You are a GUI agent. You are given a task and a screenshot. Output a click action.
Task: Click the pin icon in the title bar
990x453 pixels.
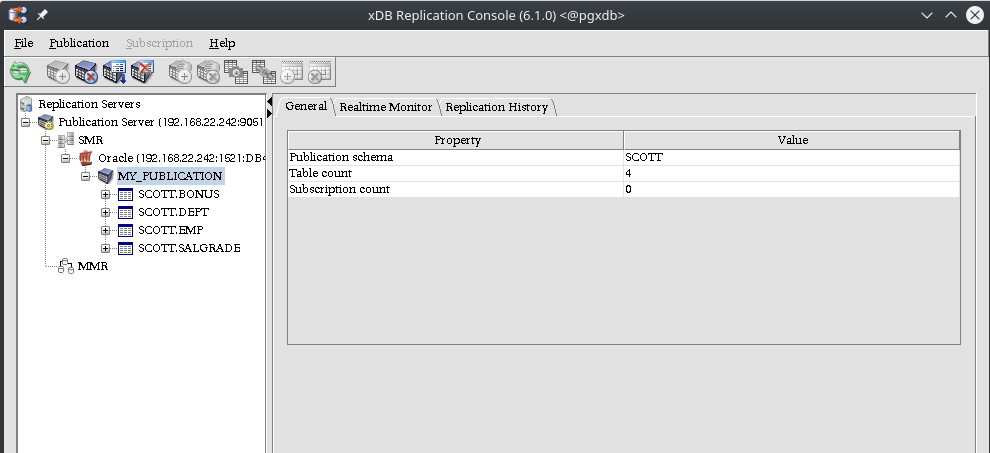[42, 15]
